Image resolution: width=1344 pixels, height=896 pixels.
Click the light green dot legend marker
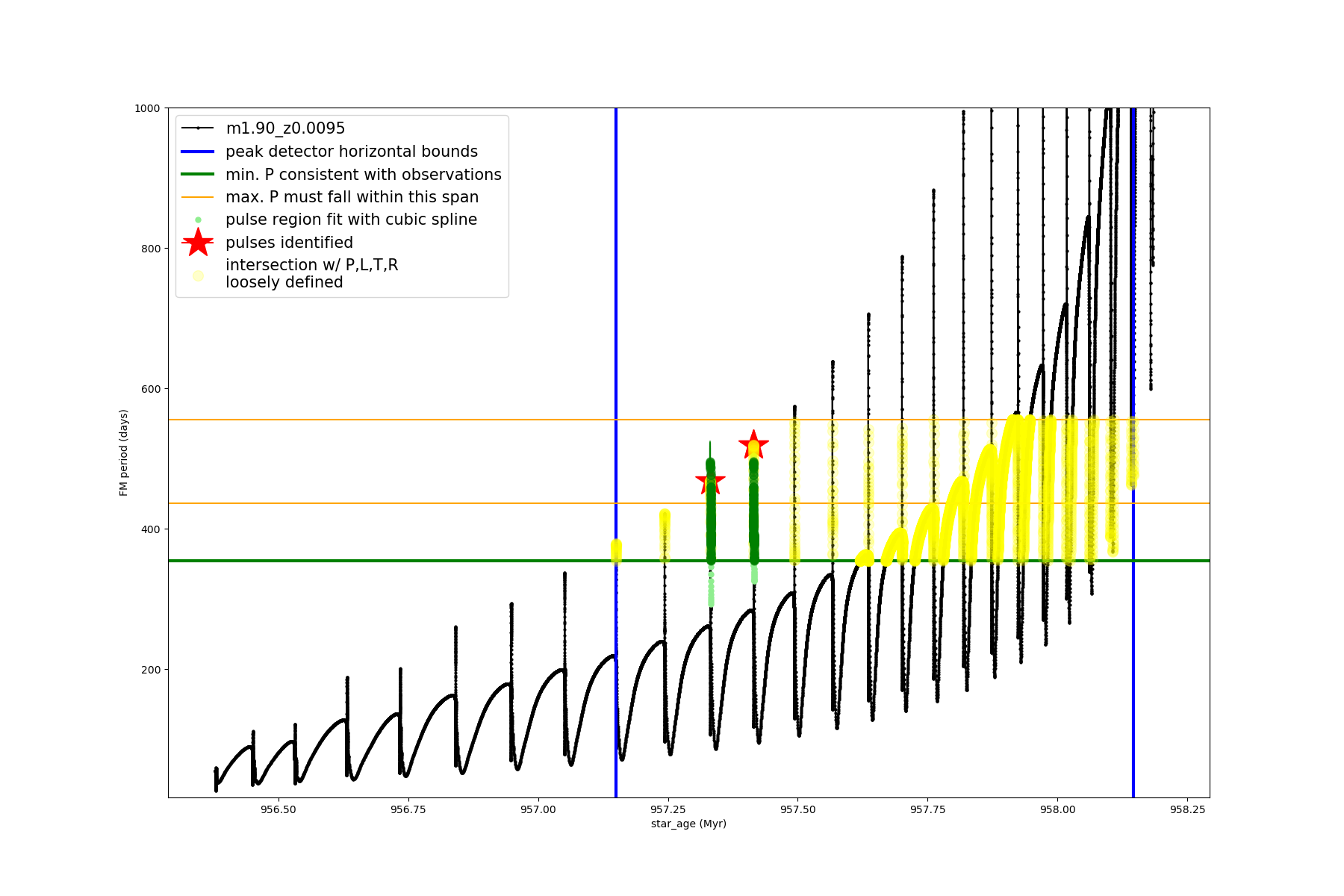coord(198,220)
